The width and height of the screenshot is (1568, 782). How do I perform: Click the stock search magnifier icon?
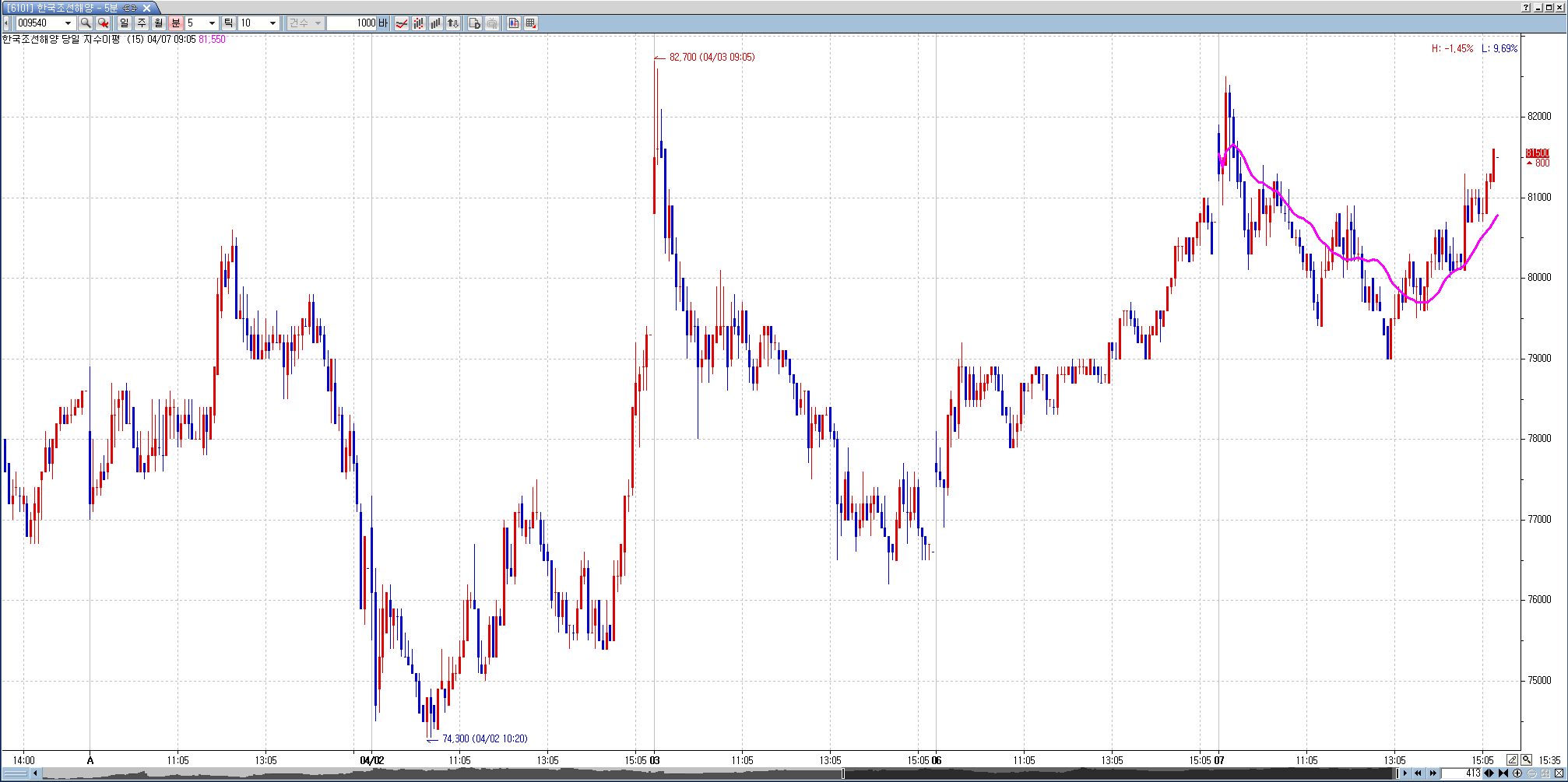coord(86,23)
